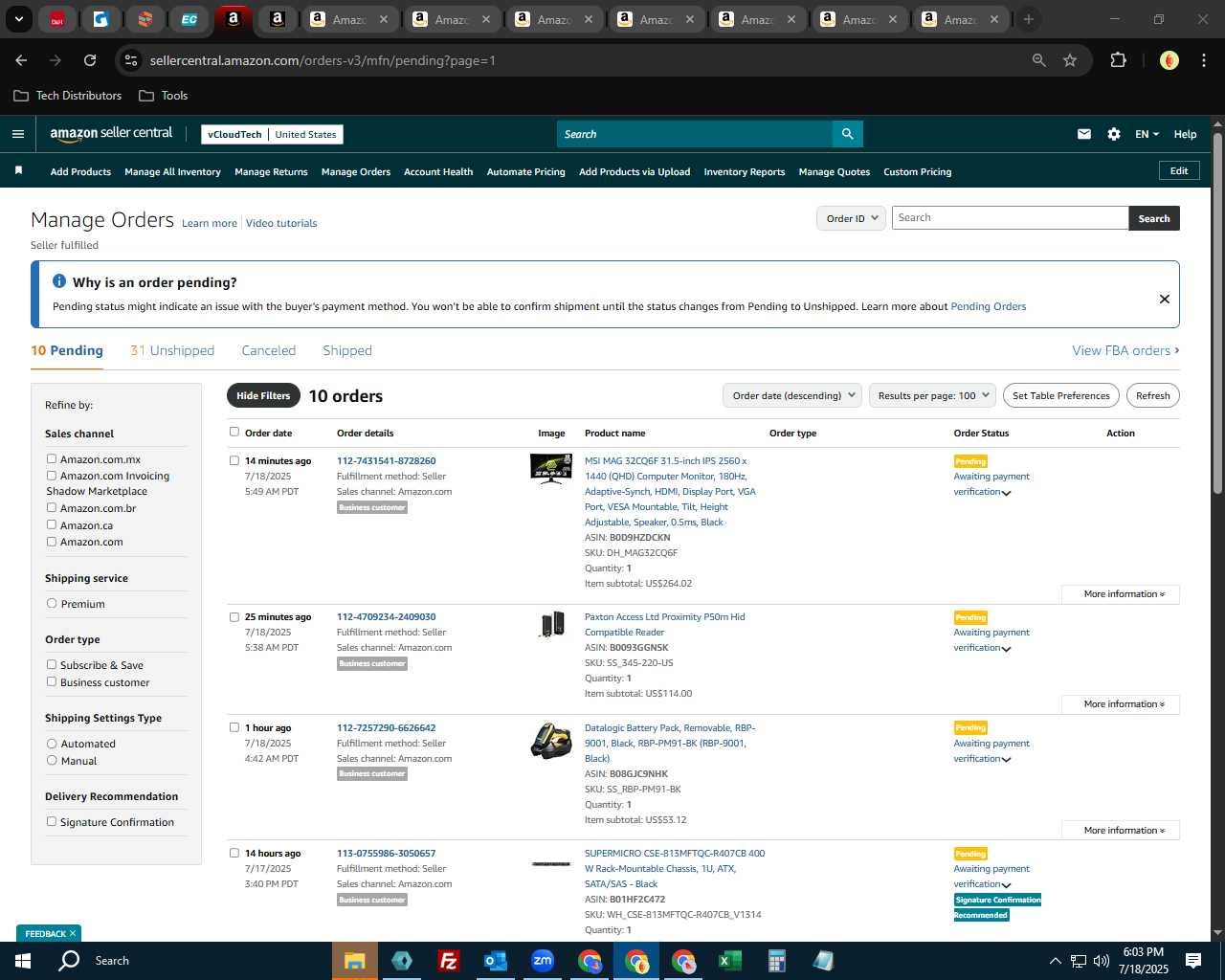Check the Amazon.com.br filter

52,507
